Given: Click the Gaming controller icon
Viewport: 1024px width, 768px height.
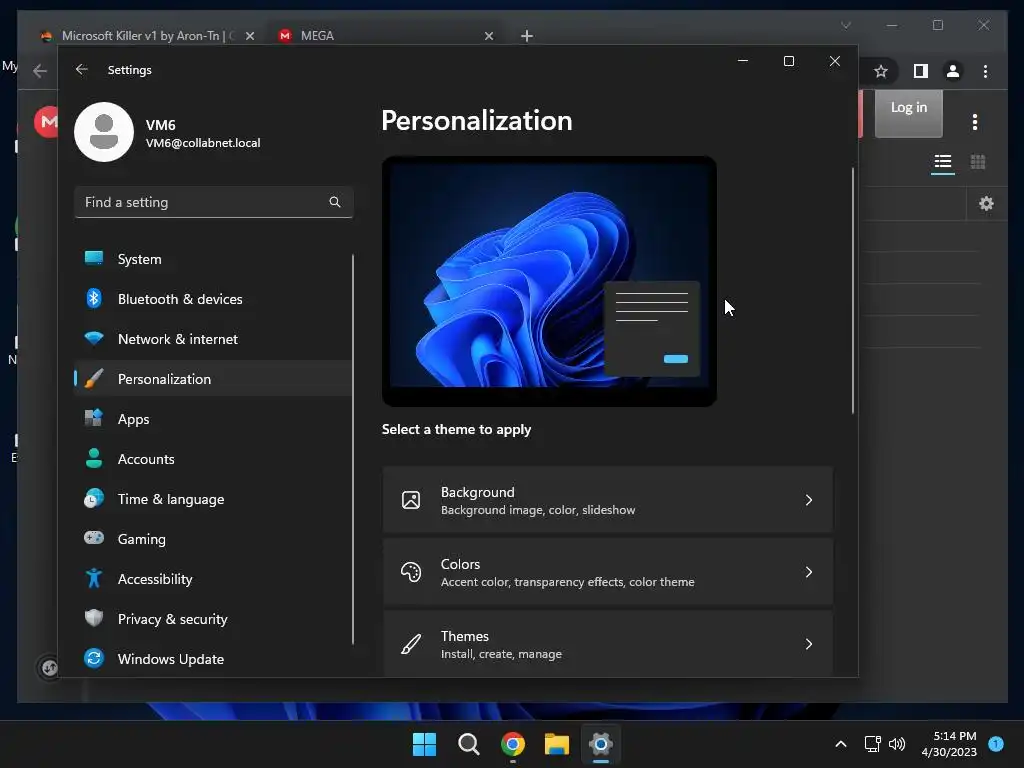Looking at the screenshot, I should (x=94, y=538).
